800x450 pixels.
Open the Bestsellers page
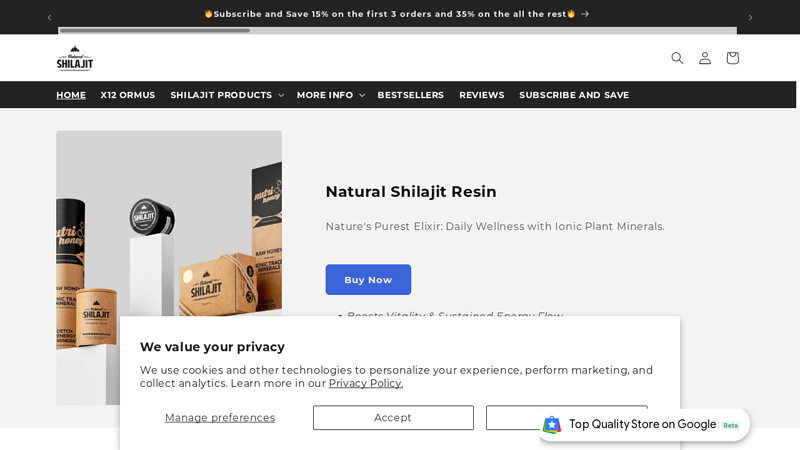410,95
